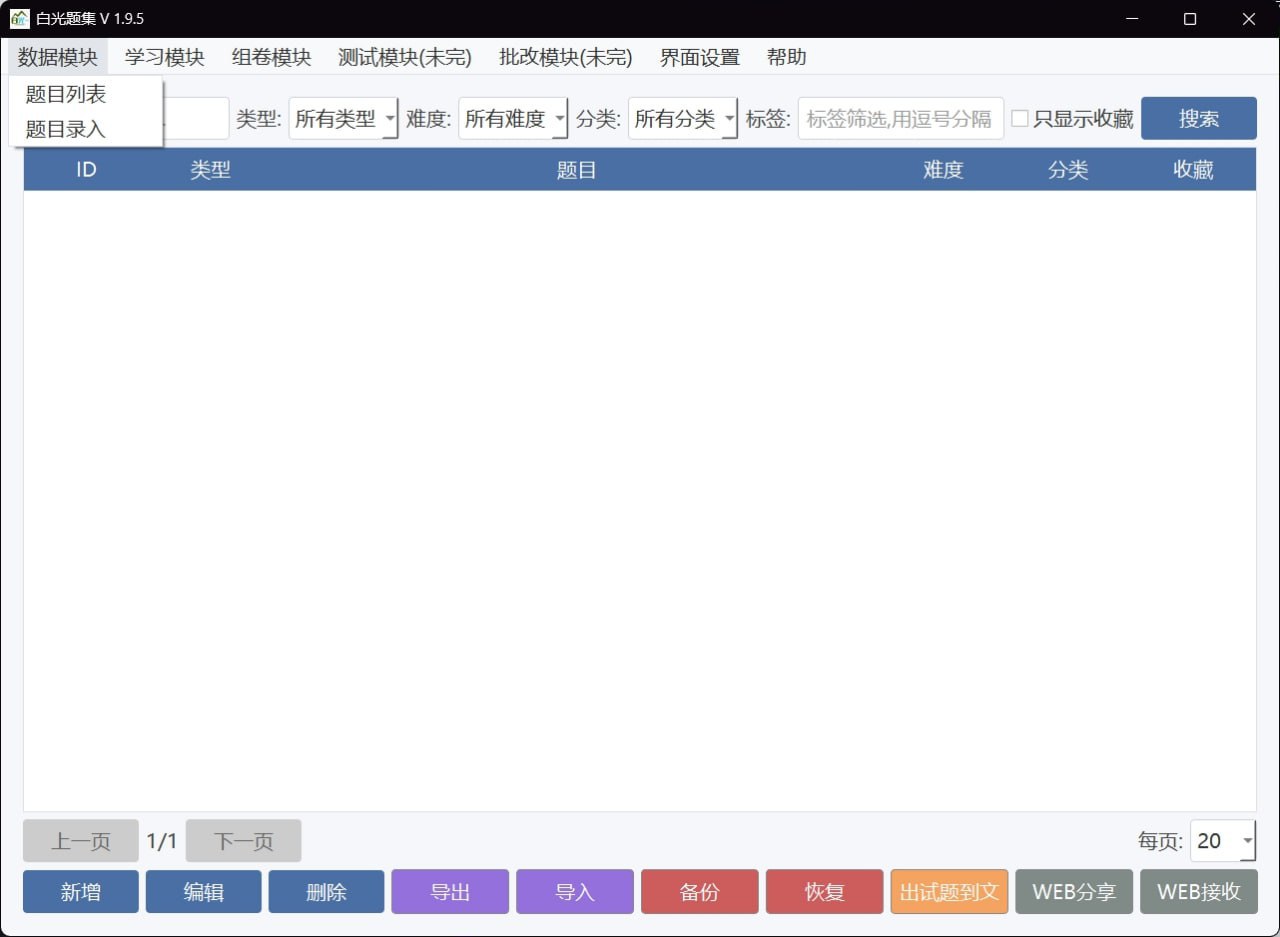The width and height of the screenshot is (1280, 937).
Task: Click the 出试题到文 export-to-document button
Action: [949, 891]
